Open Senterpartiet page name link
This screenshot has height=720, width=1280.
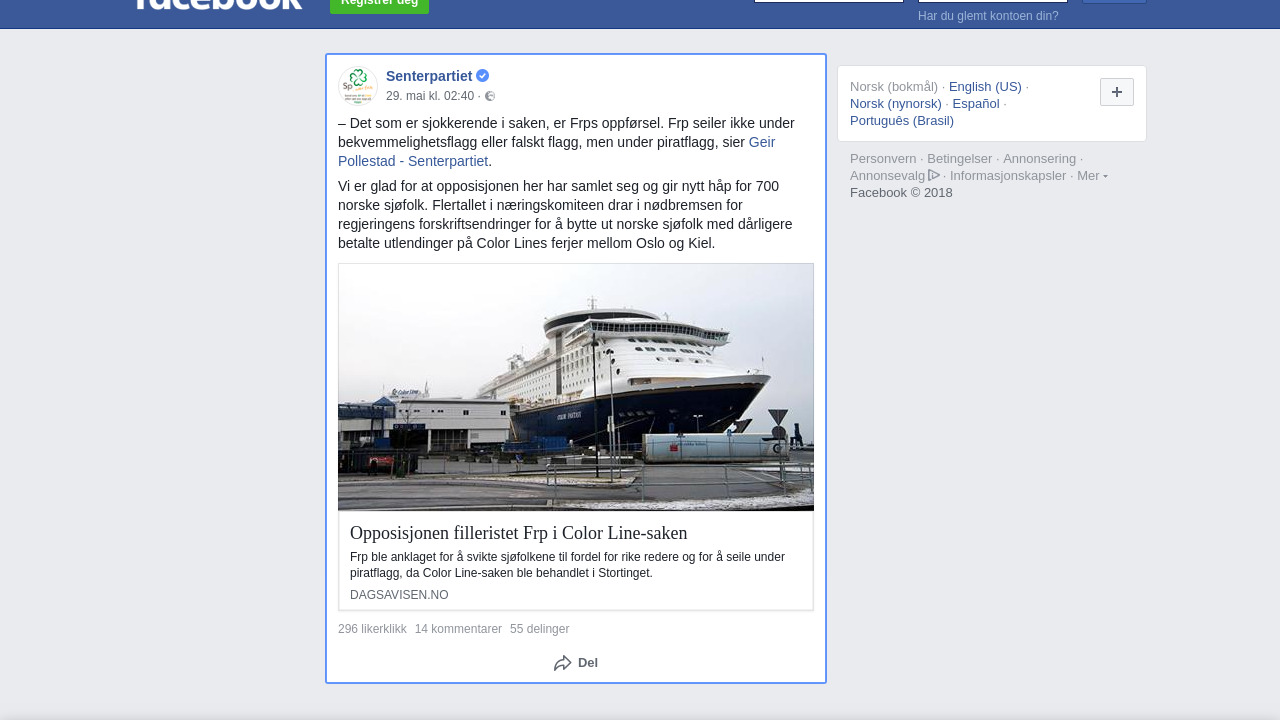[x=429, y=76]
